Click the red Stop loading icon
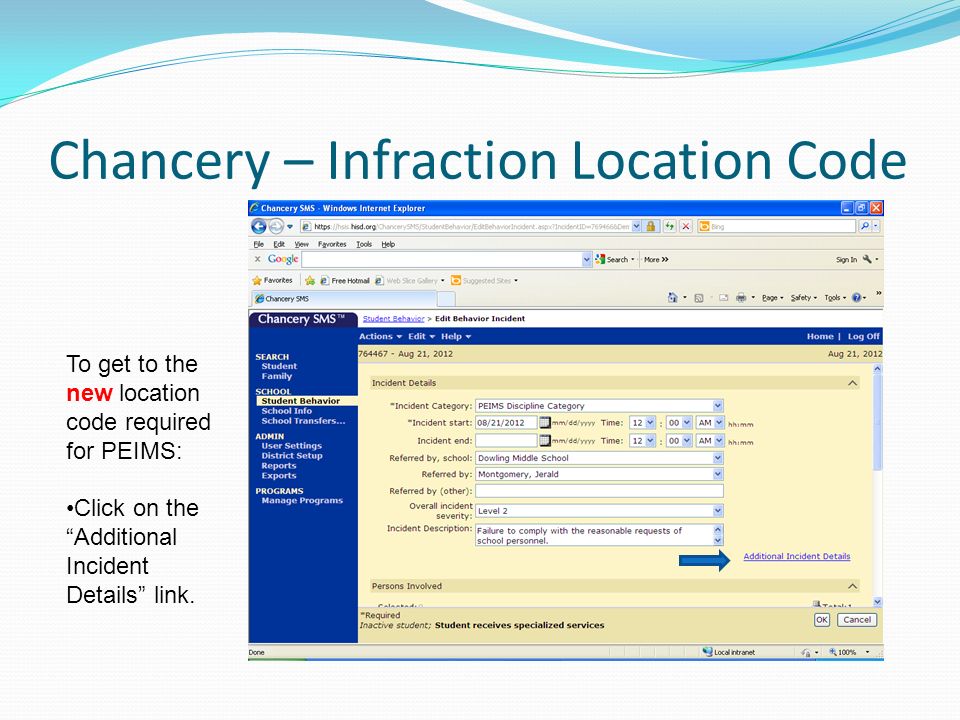This screenshot has height=720, width=960. pyautogui.click(x=686, y=227)
